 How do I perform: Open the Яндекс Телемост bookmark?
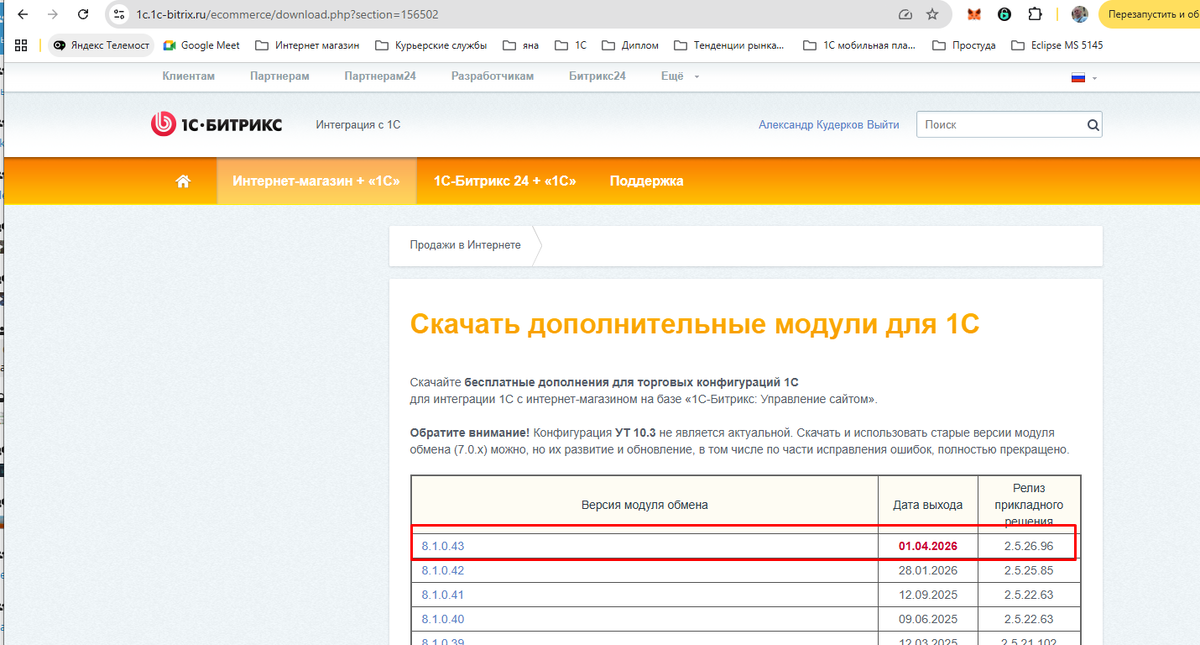[x=102, y=45]
